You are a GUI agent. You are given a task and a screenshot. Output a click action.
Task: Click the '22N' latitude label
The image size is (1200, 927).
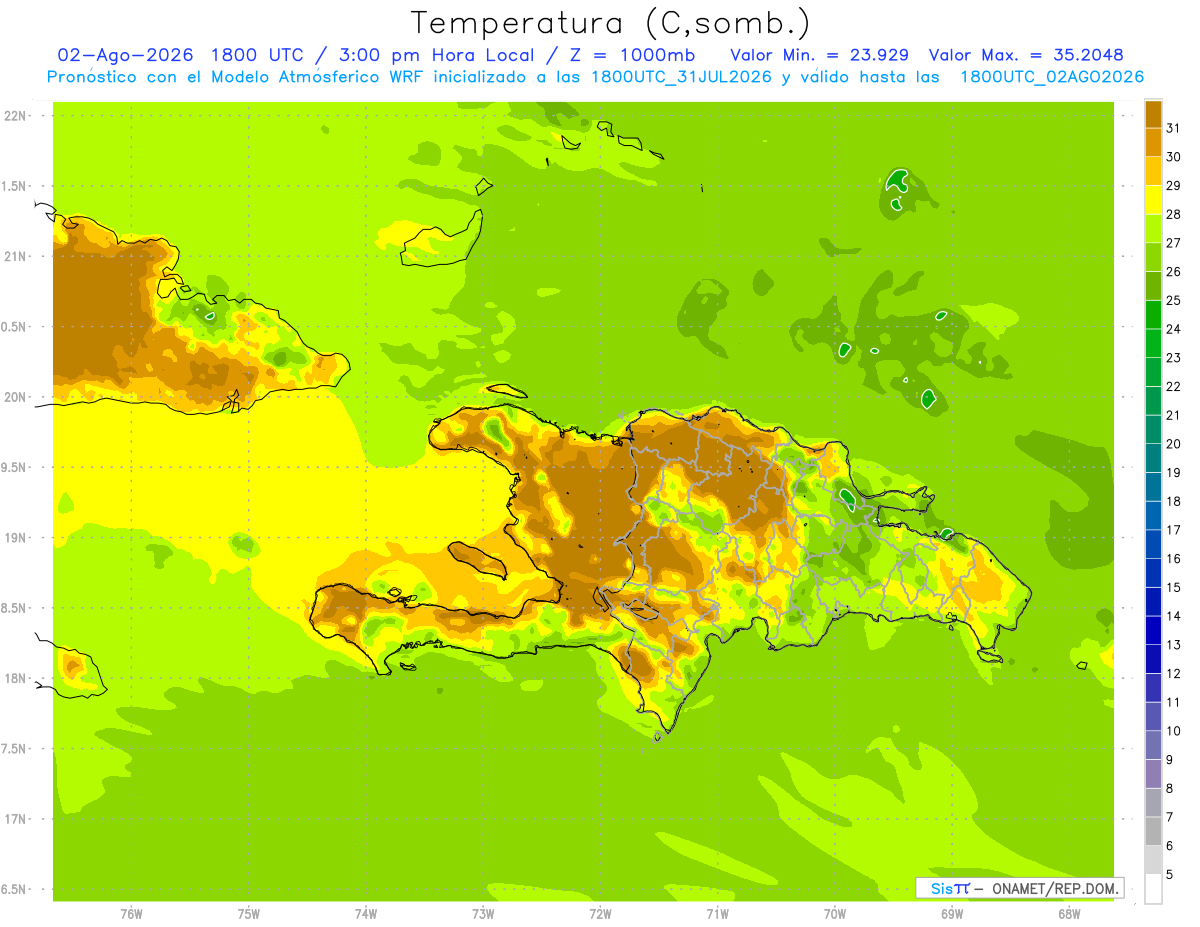[16, 115]
